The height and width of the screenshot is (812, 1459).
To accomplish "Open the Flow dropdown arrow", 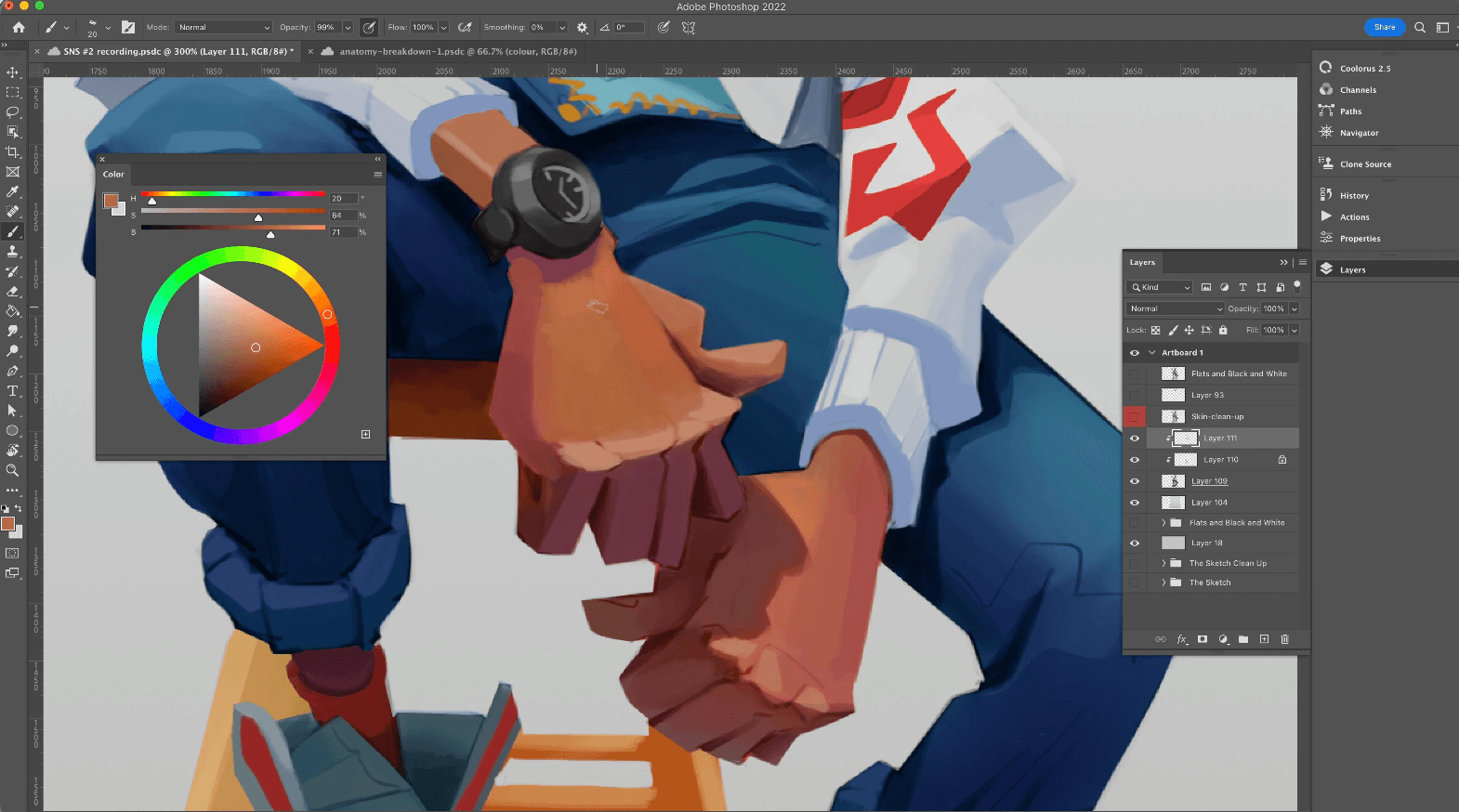I will pyautogui.click(x=443, y=28).
